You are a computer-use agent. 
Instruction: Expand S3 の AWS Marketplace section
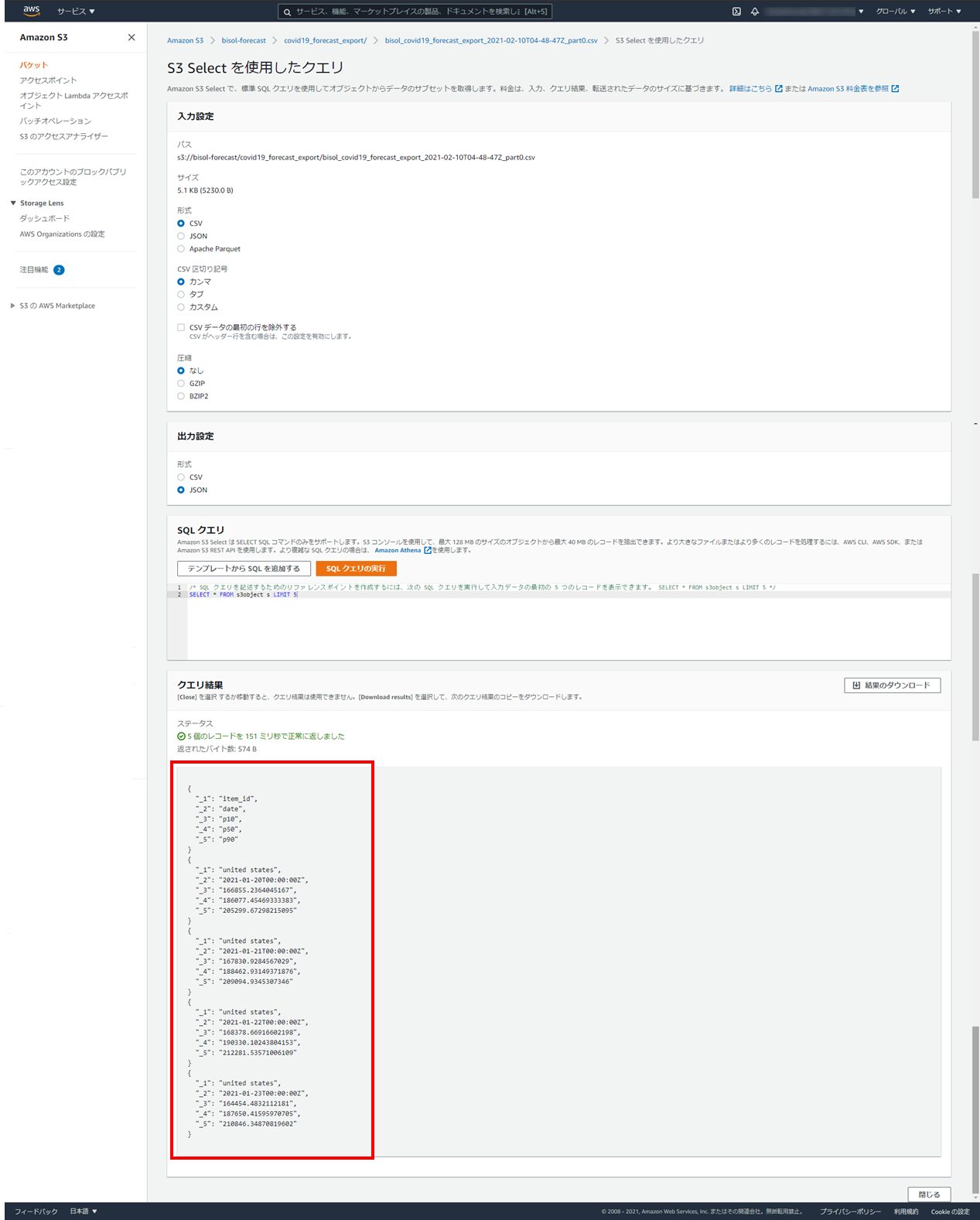(13, 306)
